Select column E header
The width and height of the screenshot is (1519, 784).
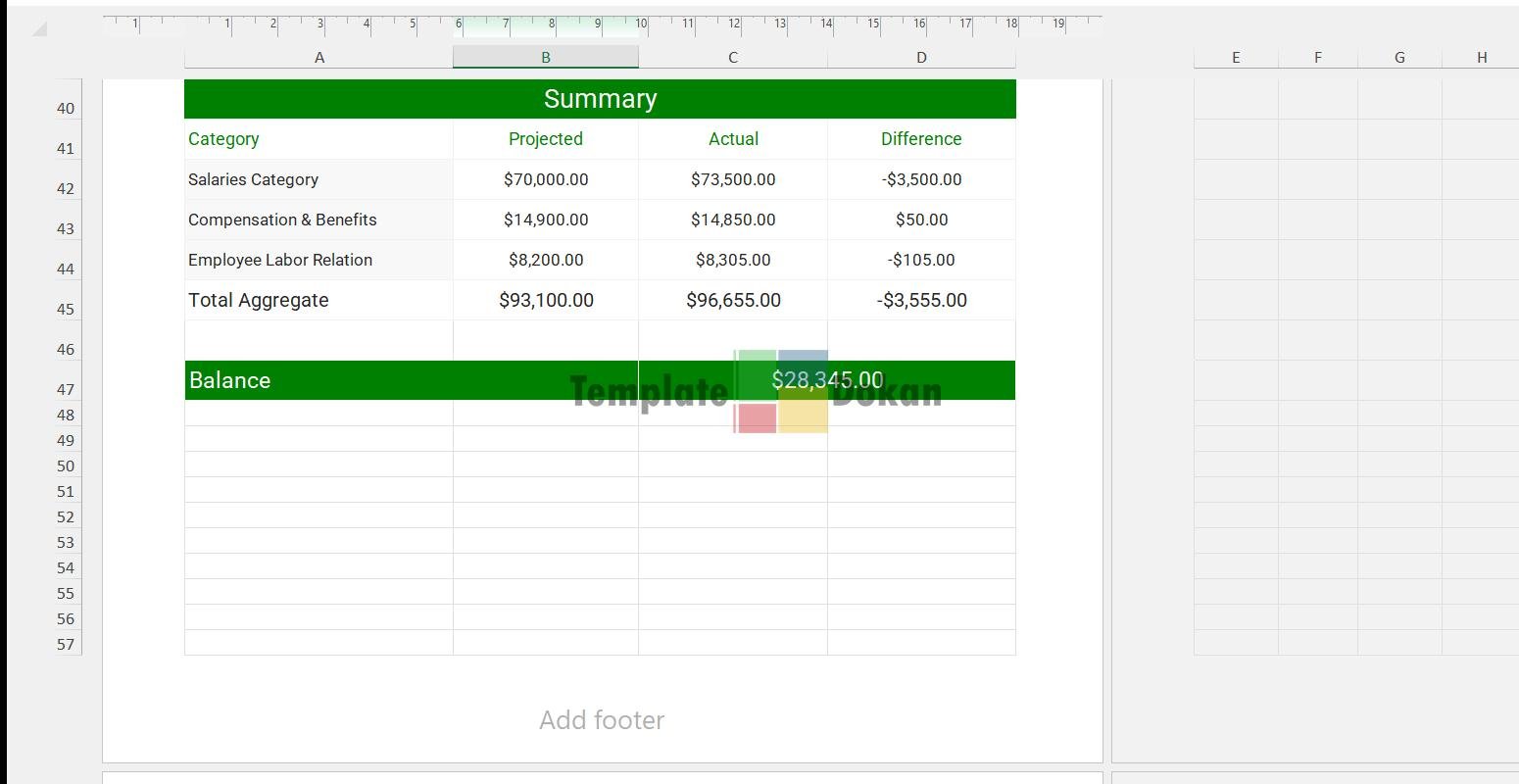coord(1235,58)
